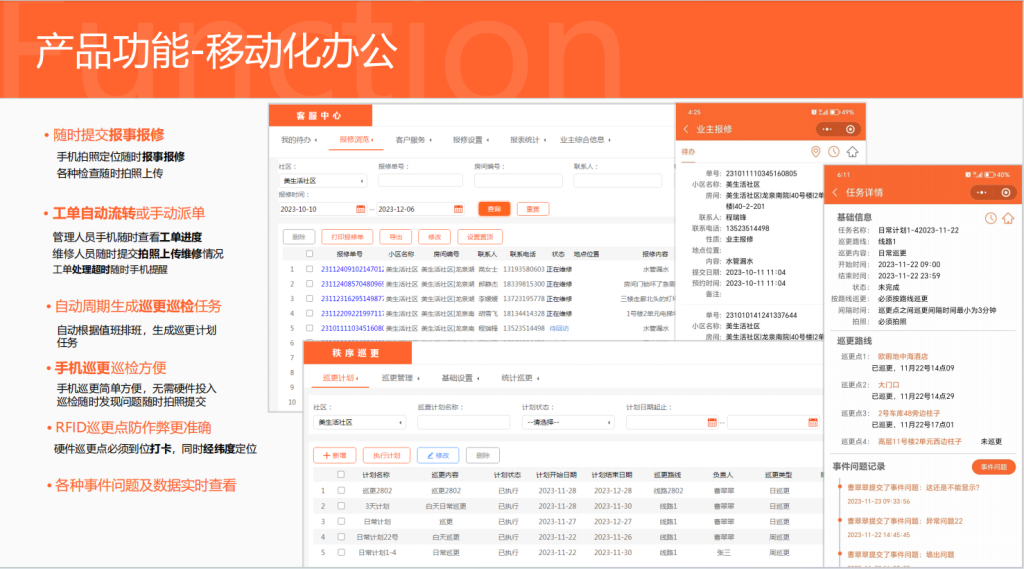Click 执行计划 button
The height and width of the screenshot is (569, 1024).
click(x=387, y=455)
